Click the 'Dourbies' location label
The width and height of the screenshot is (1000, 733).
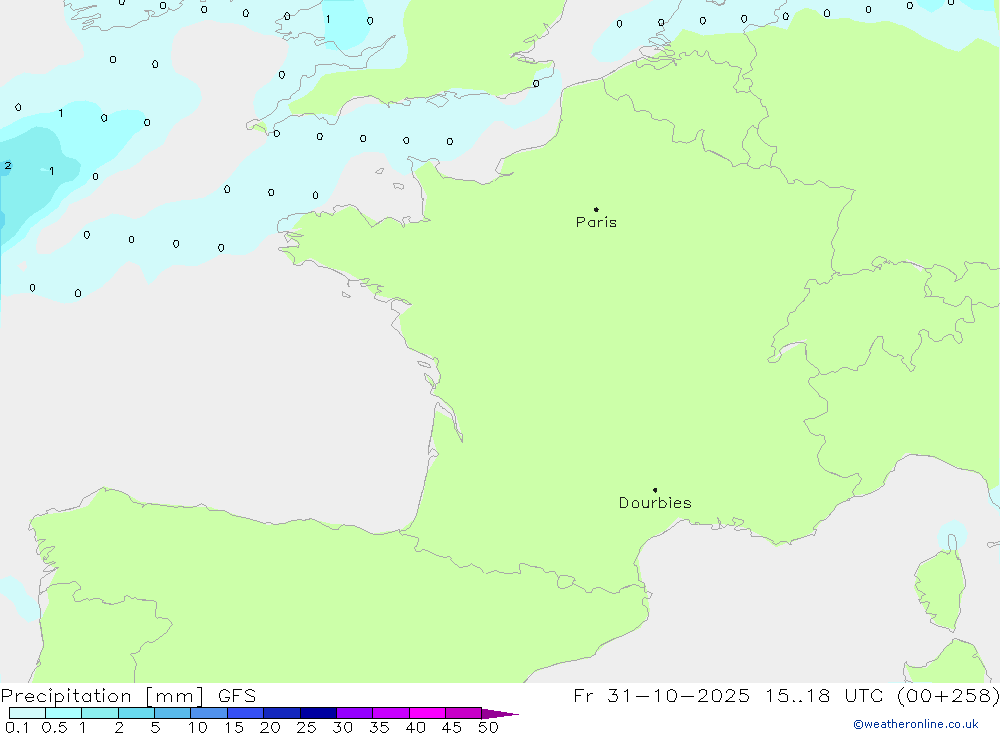(x=655, y=503)
